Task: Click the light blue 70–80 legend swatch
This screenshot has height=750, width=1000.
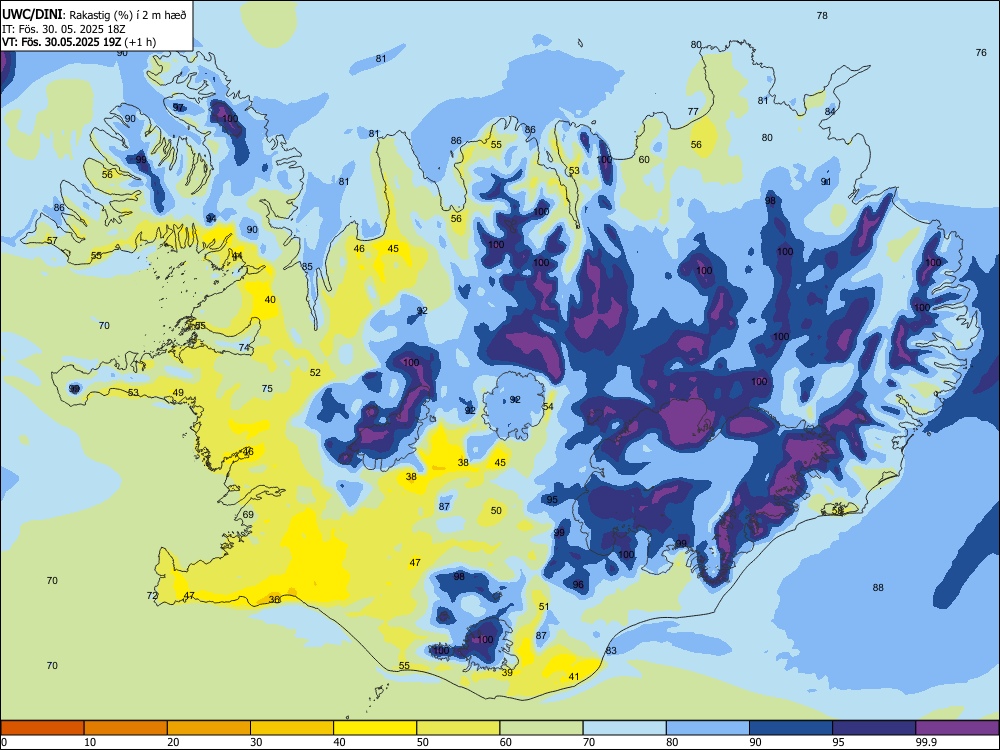Action: pyautogui.click(x=624, y=728)
